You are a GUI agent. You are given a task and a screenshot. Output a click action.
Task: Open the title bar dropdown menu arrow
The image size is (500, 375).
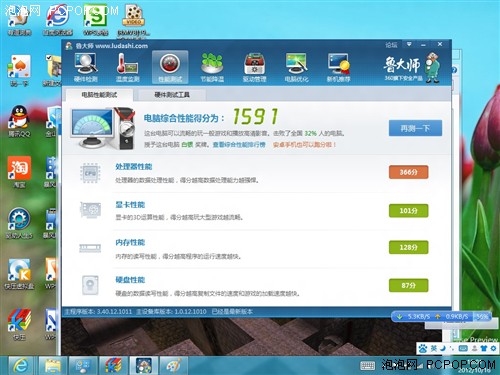click(x=409, y=44)
